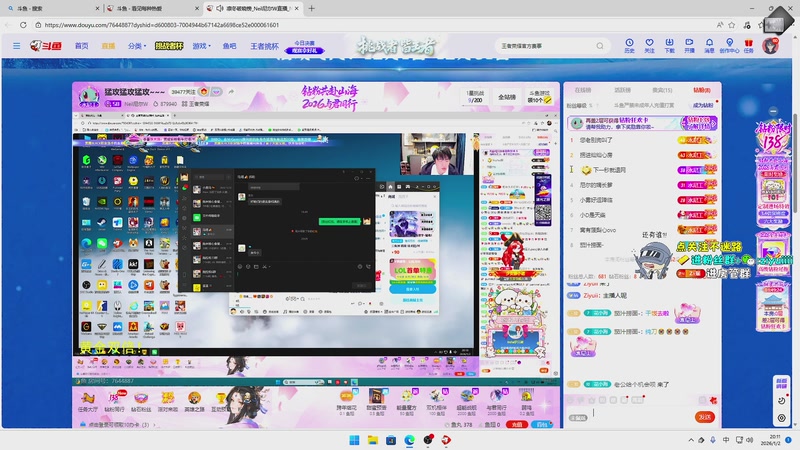Expand the 分类 dropdown menu
The image size is (800, 450).
pyautogui.click(x=137, y=46)
